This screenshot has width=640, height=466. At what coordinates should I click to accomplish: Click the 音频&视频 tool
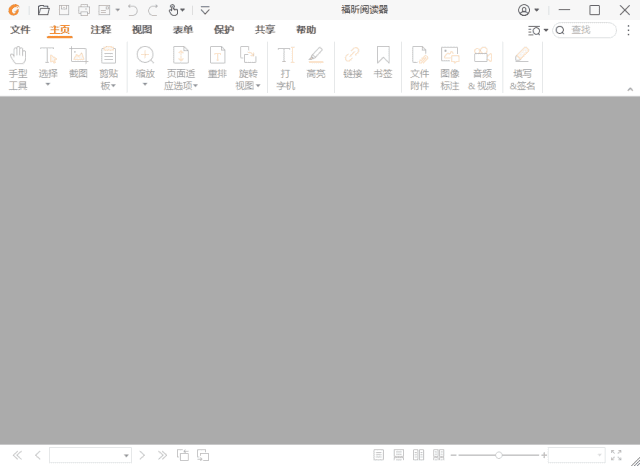[482, 68]
